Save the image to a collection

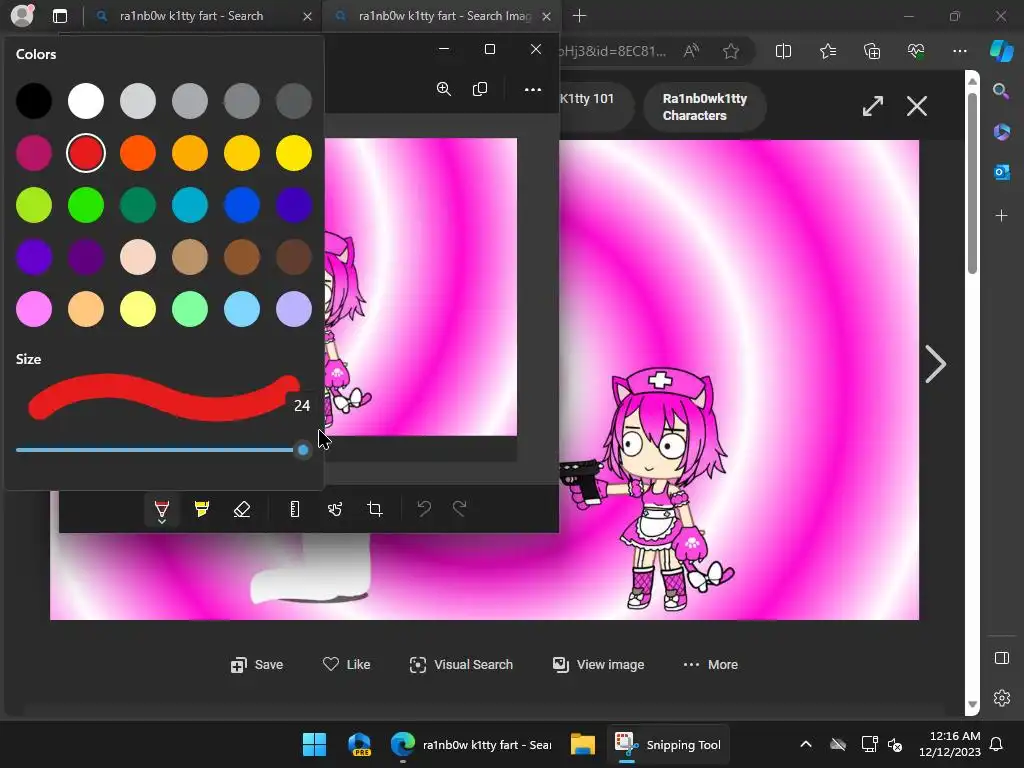tap(257, 665)
